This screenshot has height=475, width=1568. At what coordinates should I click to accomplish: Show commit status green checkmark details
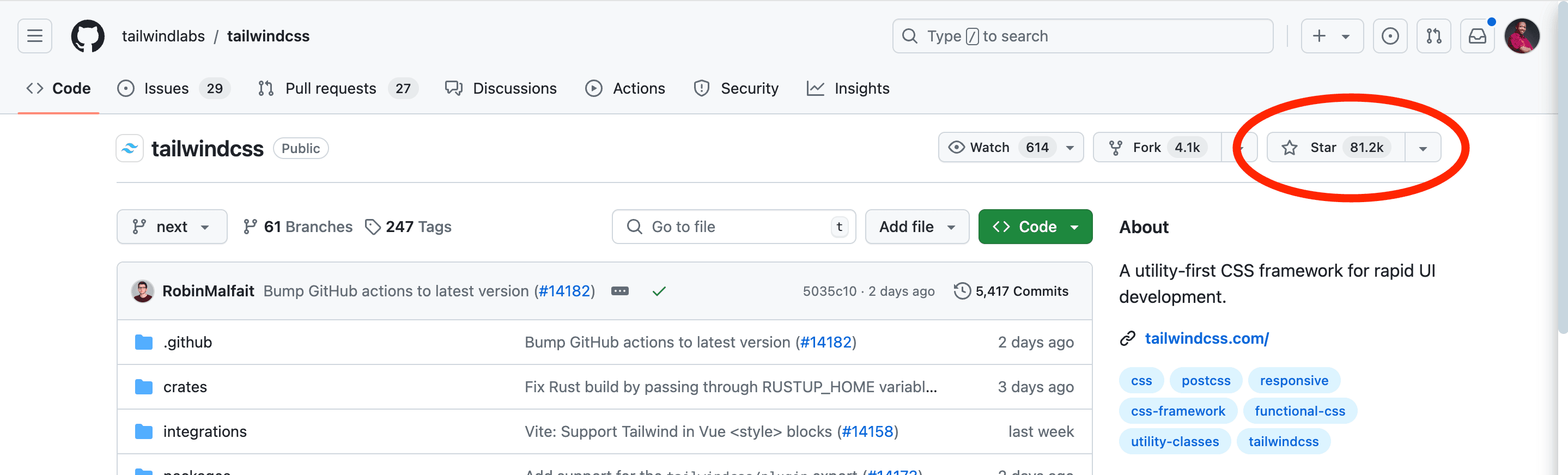coord(659,291)
